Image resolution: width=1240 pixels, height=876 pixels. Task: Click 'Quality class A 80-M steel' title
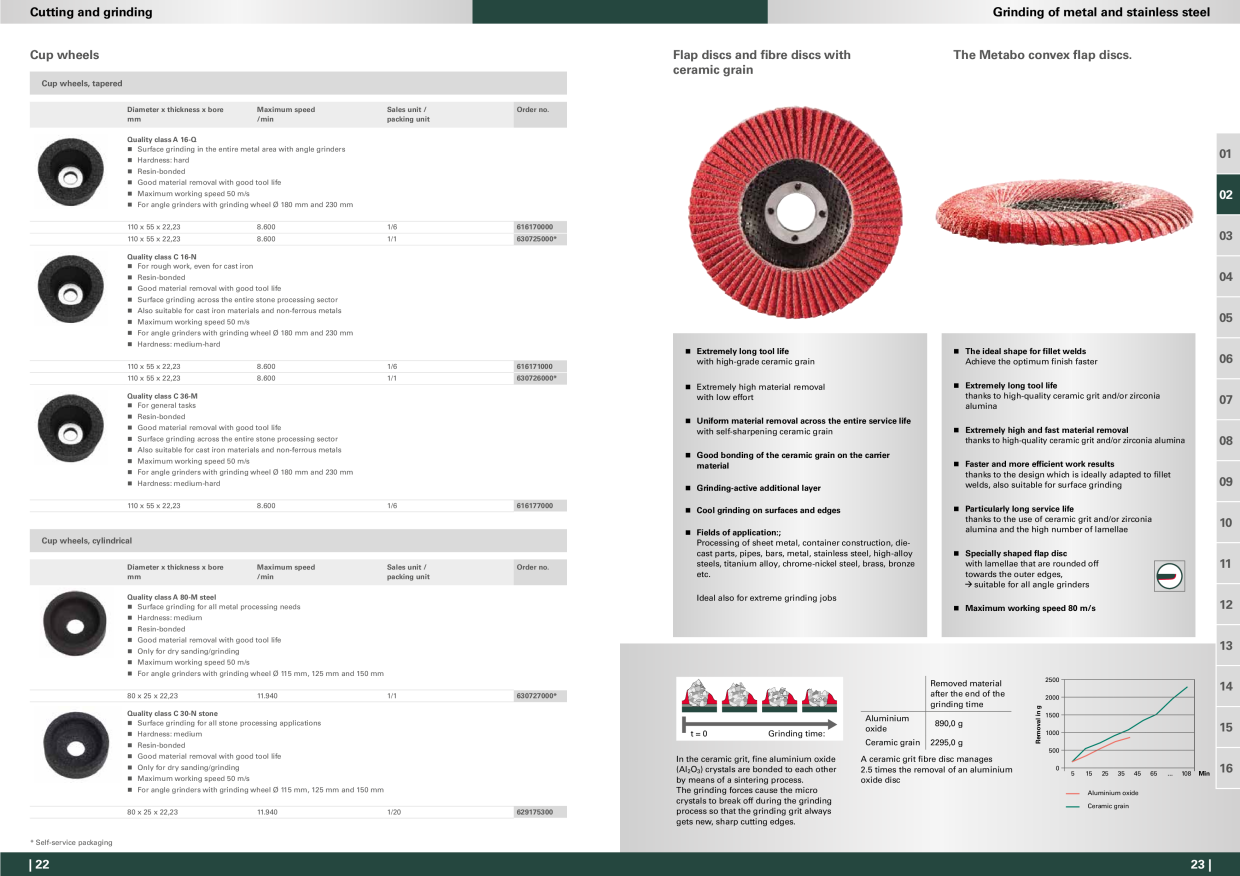[172, 596]
